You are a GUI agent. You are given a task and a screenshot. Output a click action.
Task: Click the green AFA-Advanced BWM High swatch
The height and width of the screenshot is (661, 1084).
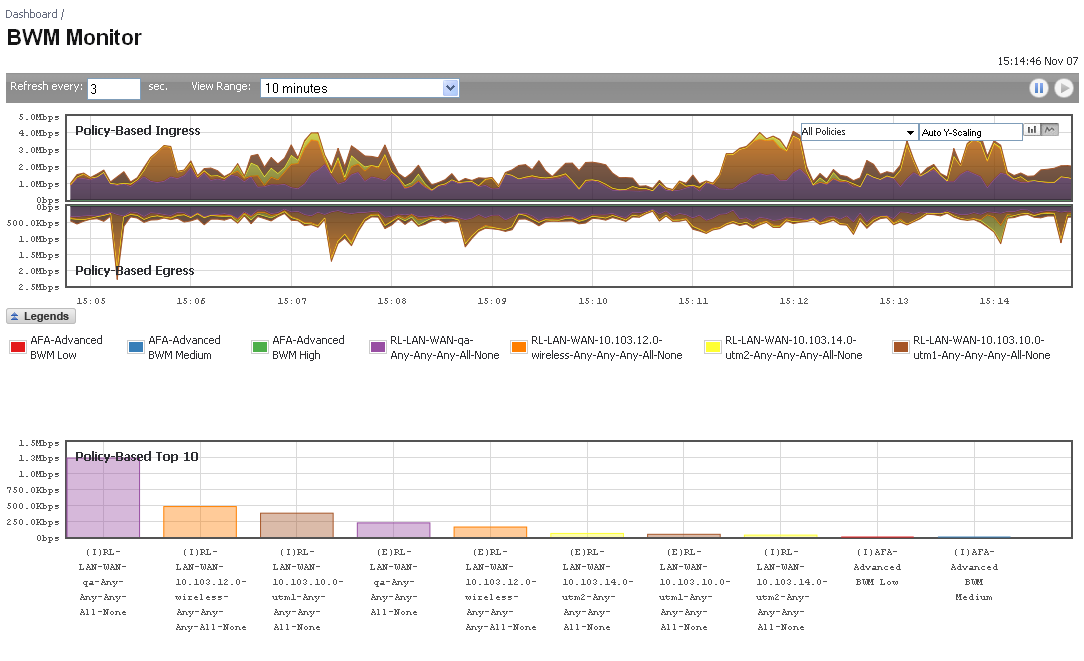coord(260,347)
